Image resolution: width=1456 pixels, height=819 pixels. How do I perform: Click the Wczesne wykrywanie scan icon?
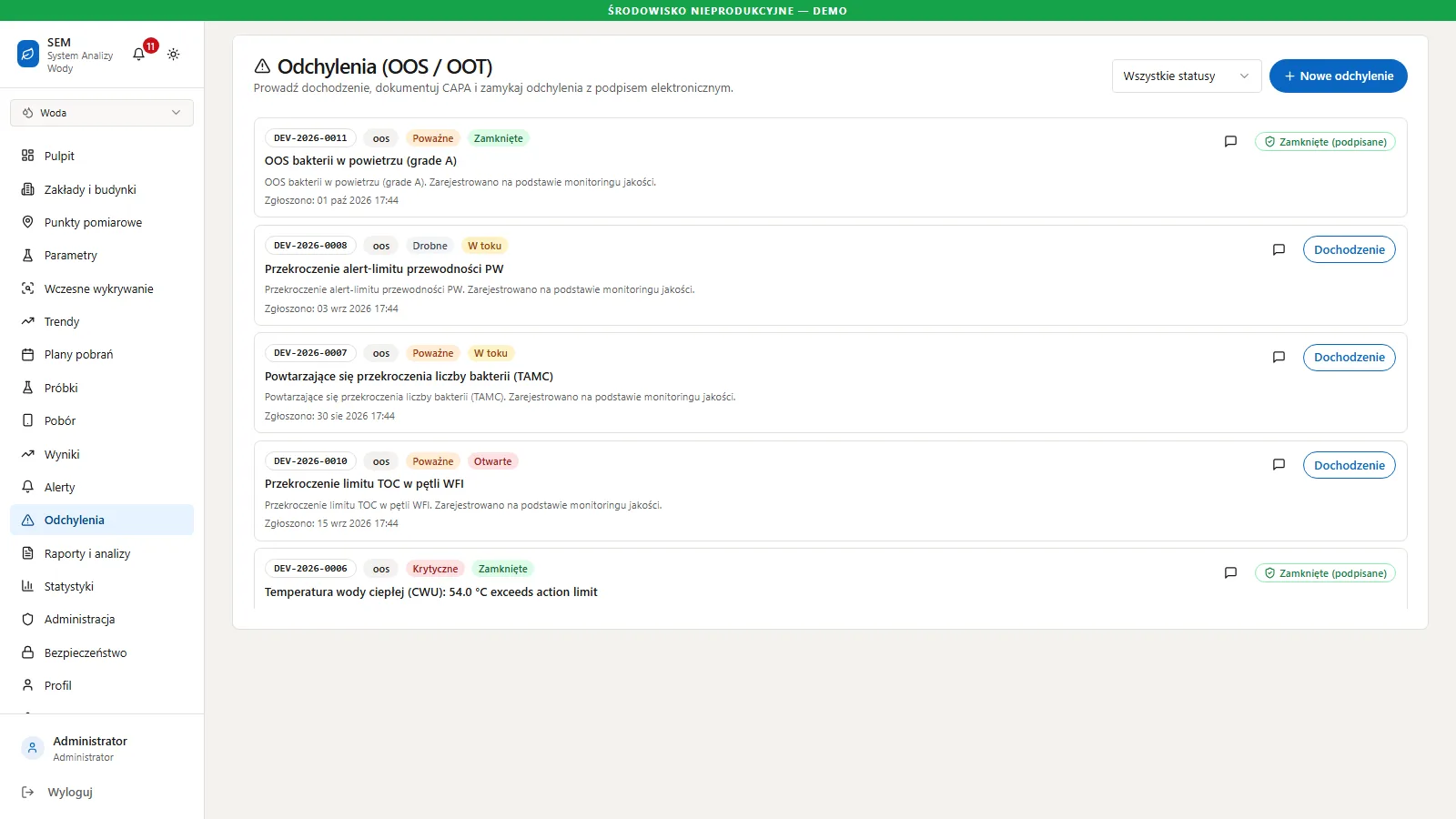coord(27,288)
